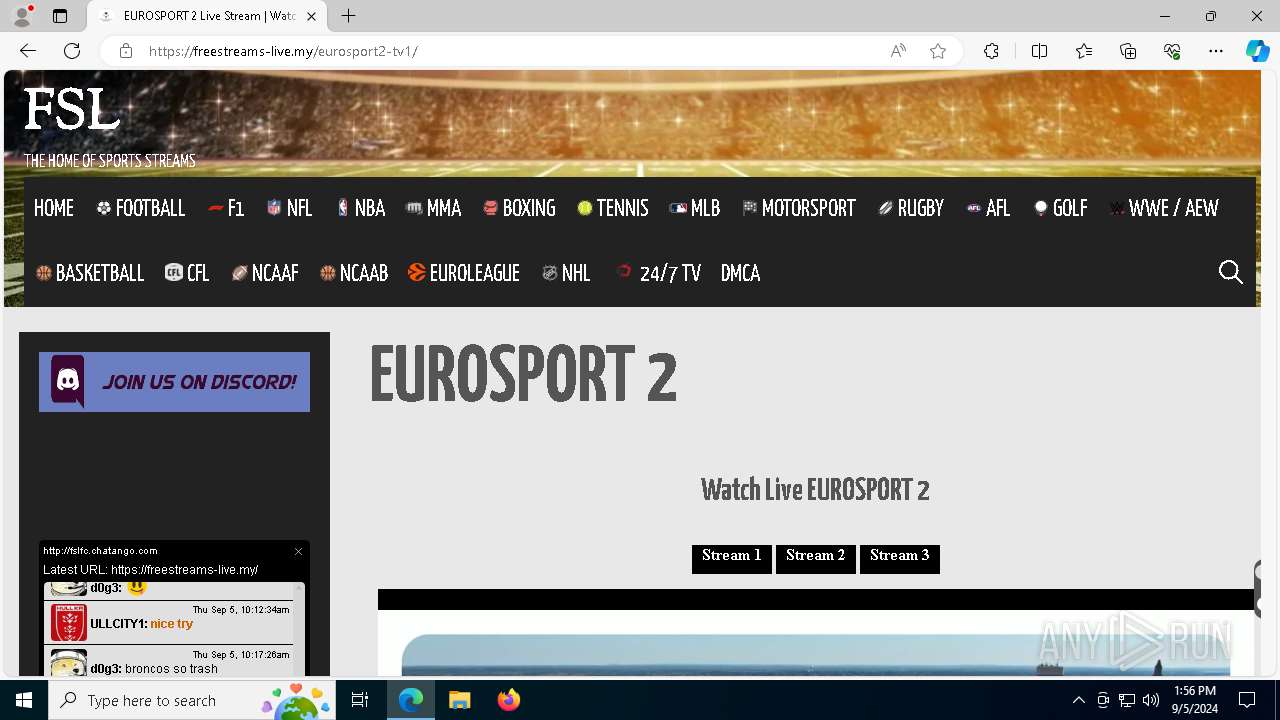The height and width of the screenshot is (720, 1280).
Task: Close the EUROSPORT 2 Live Stream tab
Action: [311, 16]
